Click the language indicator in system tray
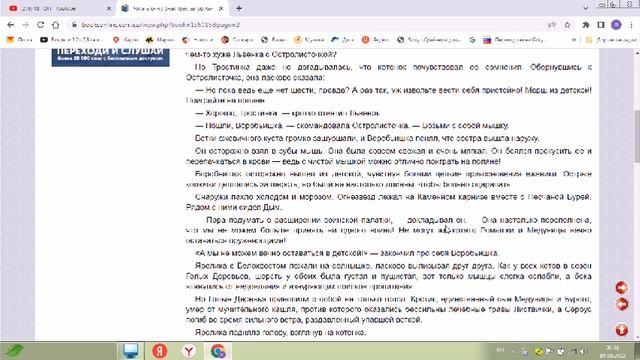Viewport: 640px width, 360px height. point(500,350)
